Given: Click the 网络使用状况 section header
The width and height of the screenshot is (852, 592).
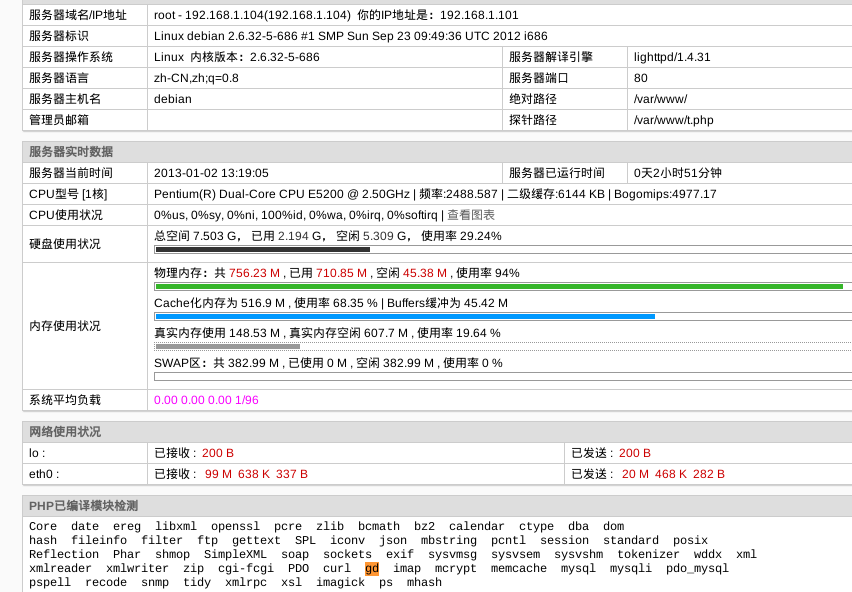Looking at the screenshot, I should [x=65, y=432].
